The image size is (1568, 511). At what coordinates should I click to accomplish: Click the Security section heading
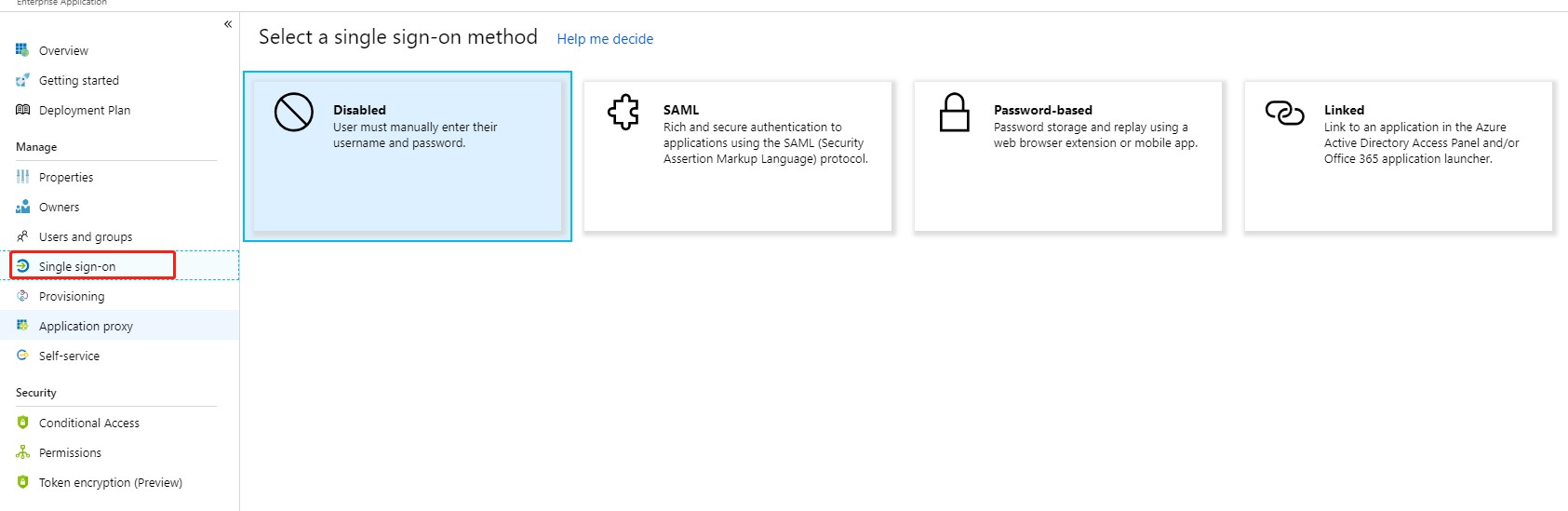click(x=36, y=393)
